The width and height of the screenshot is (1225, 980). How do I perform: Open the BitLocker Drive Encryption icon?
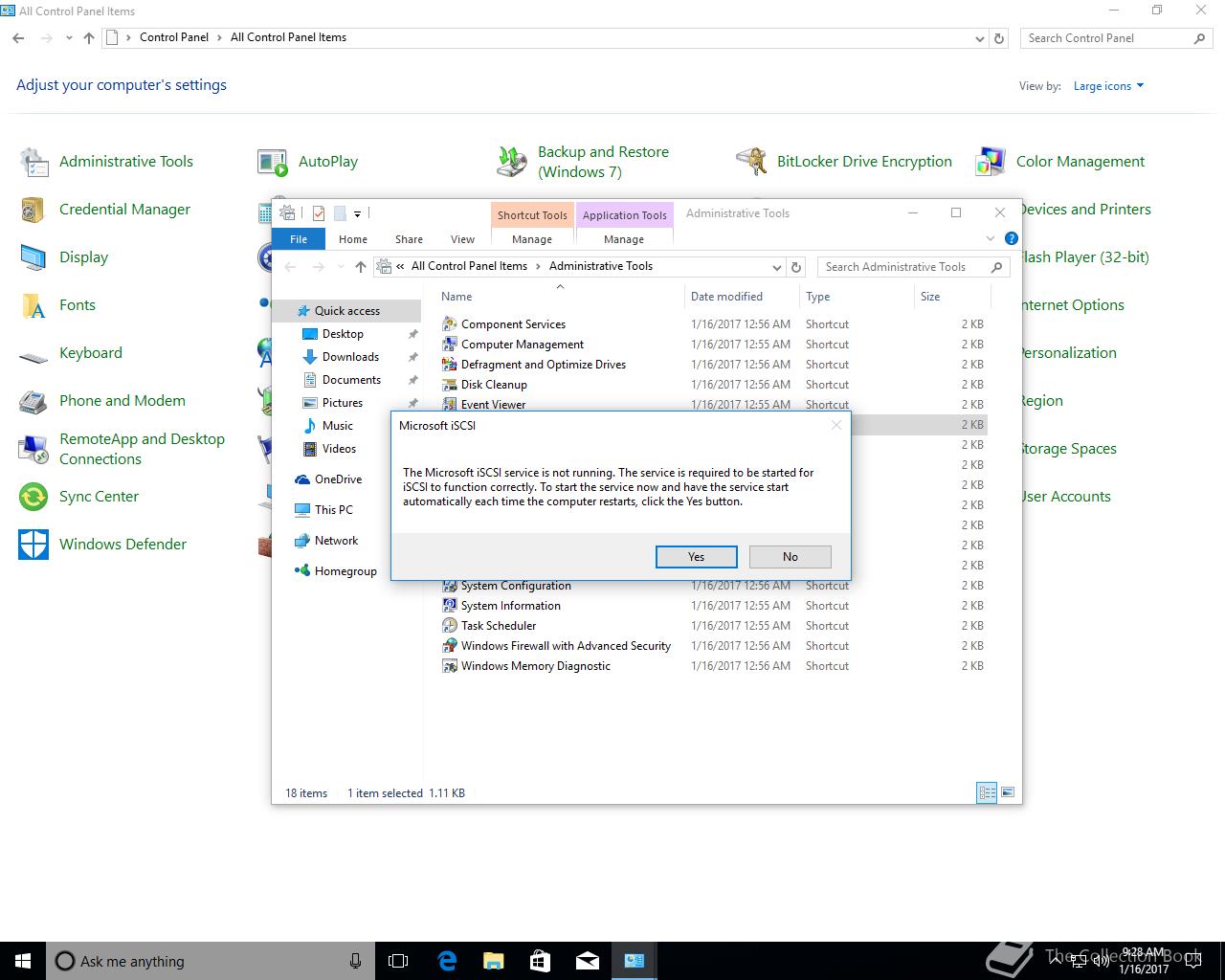point(751,162)
